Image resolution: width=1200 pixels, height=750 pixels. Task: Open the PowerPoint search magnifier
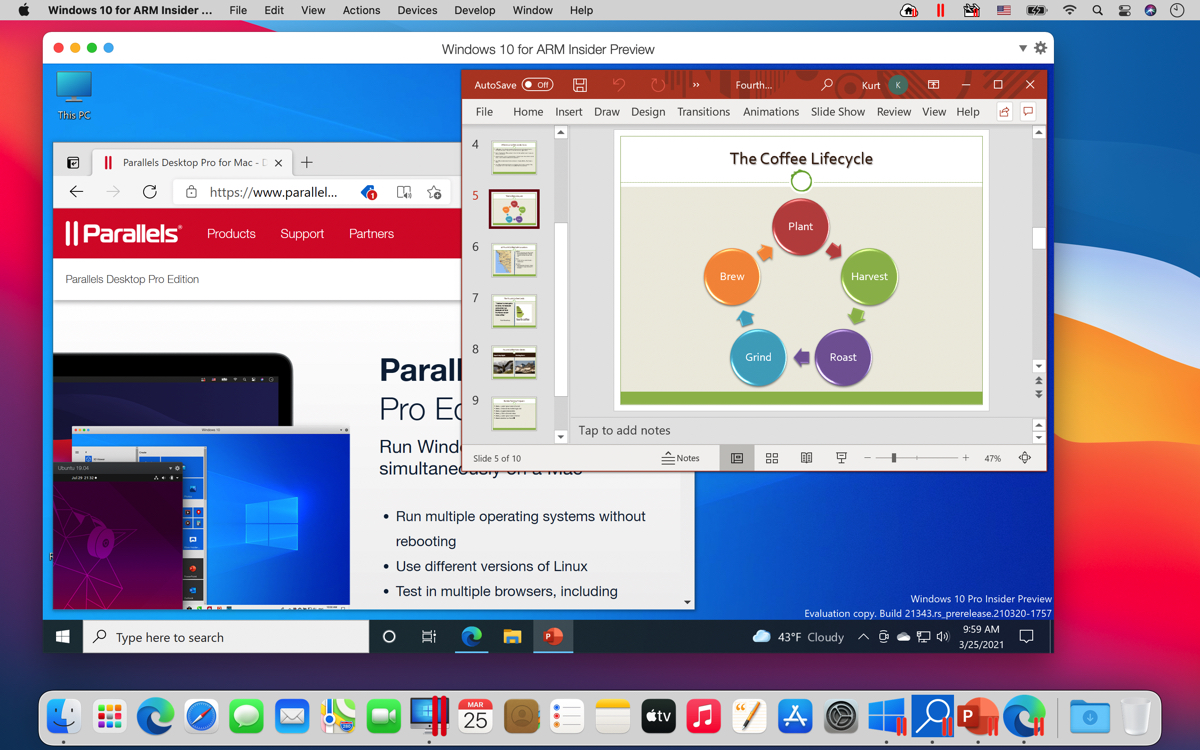click(x=827, y=85)
